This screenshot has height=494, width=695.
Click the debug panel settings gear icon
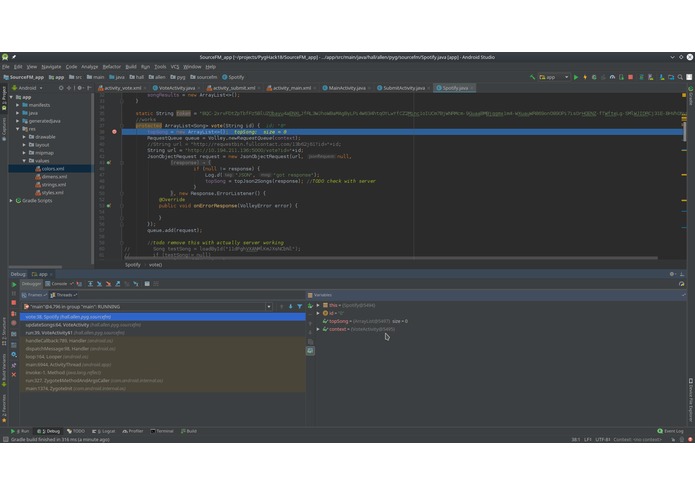click(672, 274)
